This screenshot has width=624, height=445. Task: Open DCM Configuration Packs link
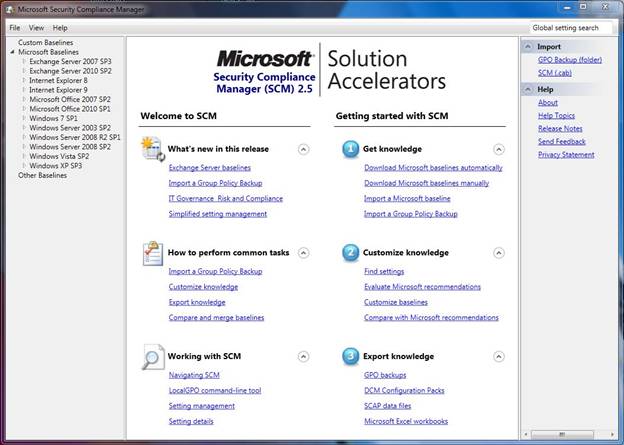tap(404, 391)
